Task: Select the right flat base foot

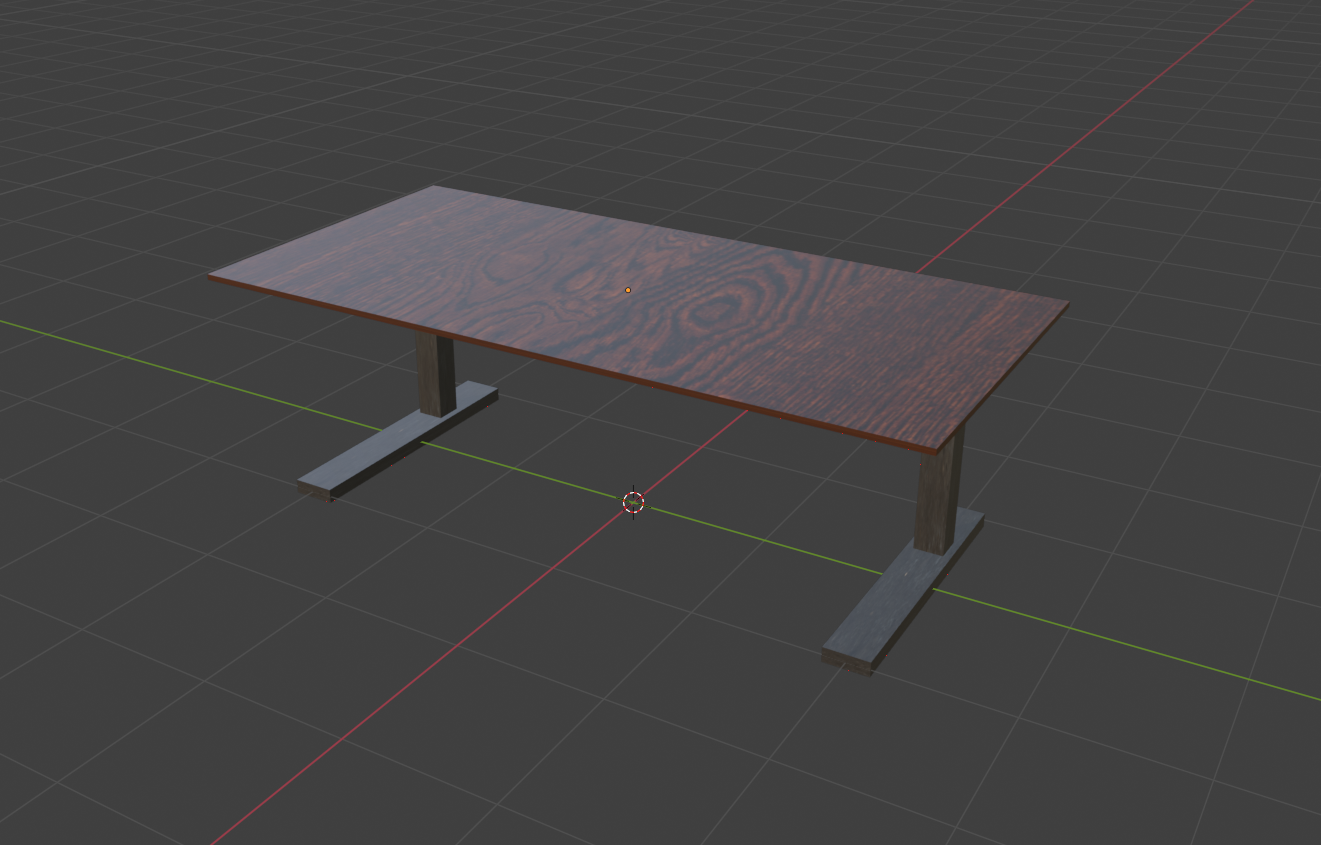Action: [x=903, y=592]
